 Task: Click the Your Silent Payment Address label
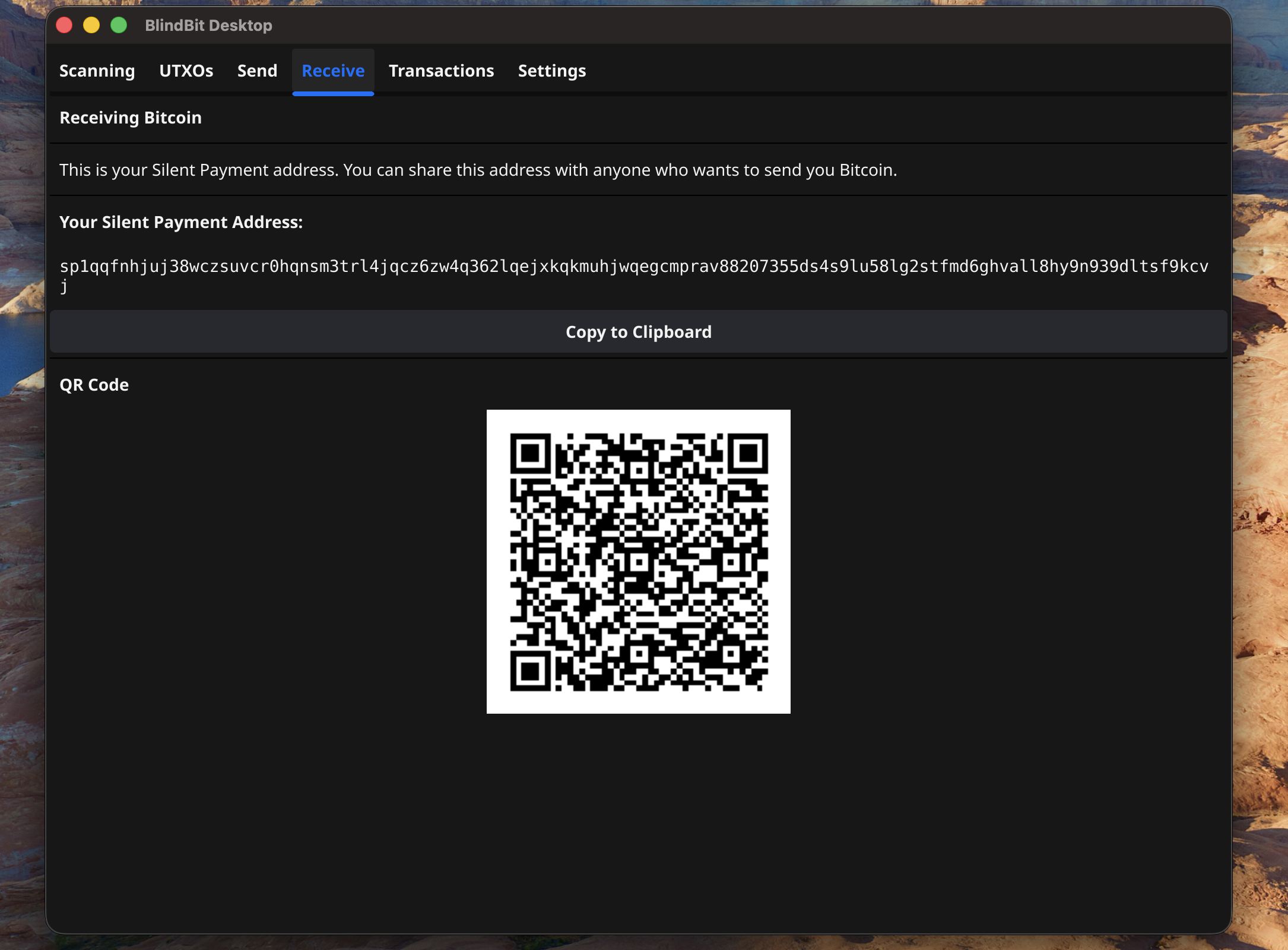coord(181,222)
